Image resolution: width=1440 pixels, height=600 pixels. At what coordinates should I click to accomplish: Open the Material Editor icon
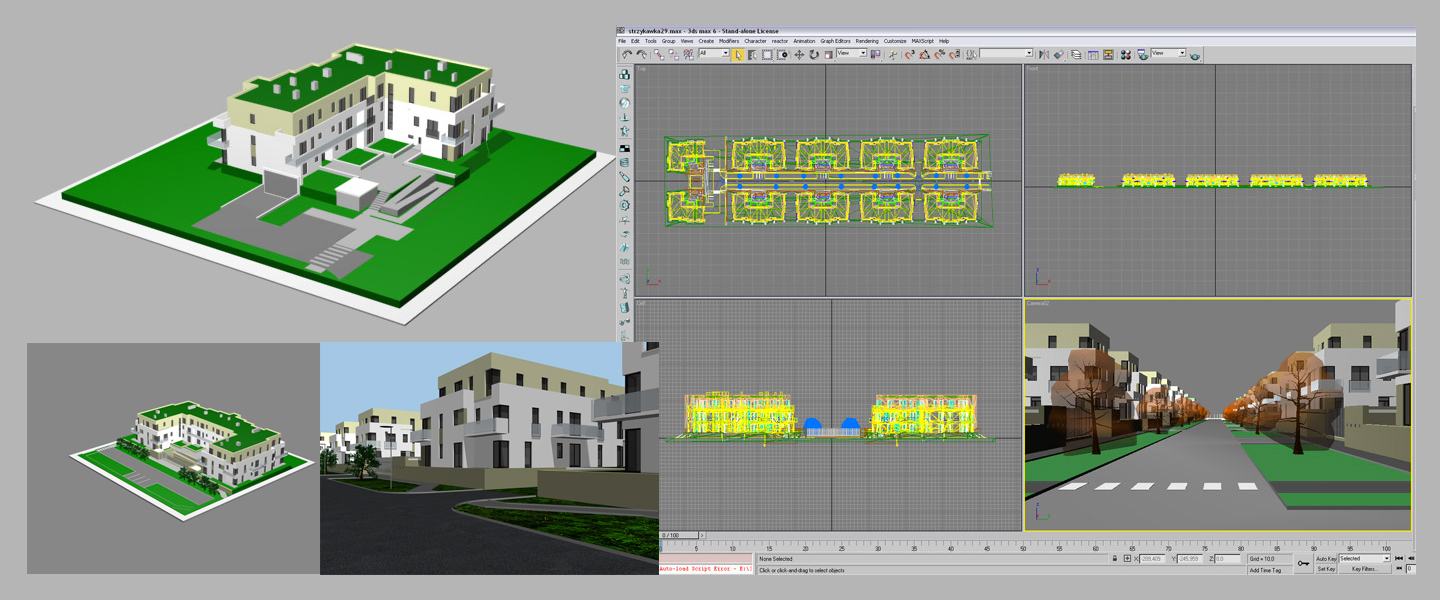1126,54
